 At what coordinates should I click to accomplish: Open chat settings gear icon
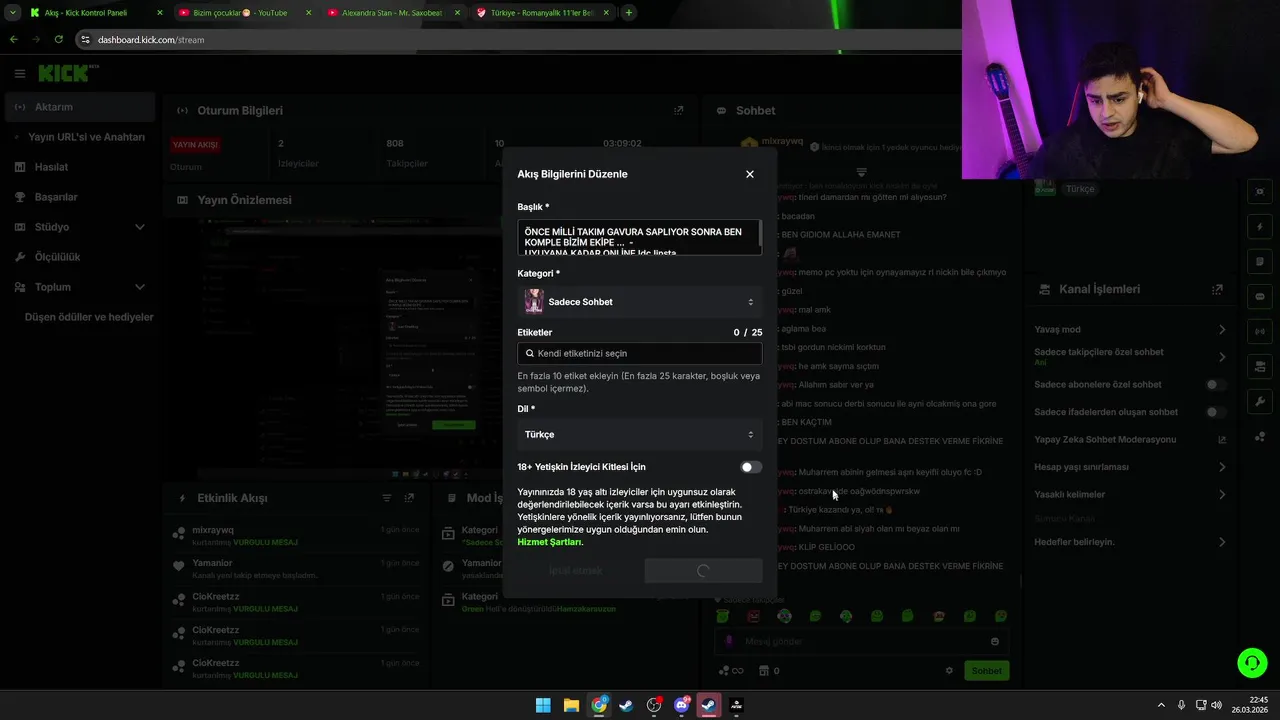click(949, 671)
